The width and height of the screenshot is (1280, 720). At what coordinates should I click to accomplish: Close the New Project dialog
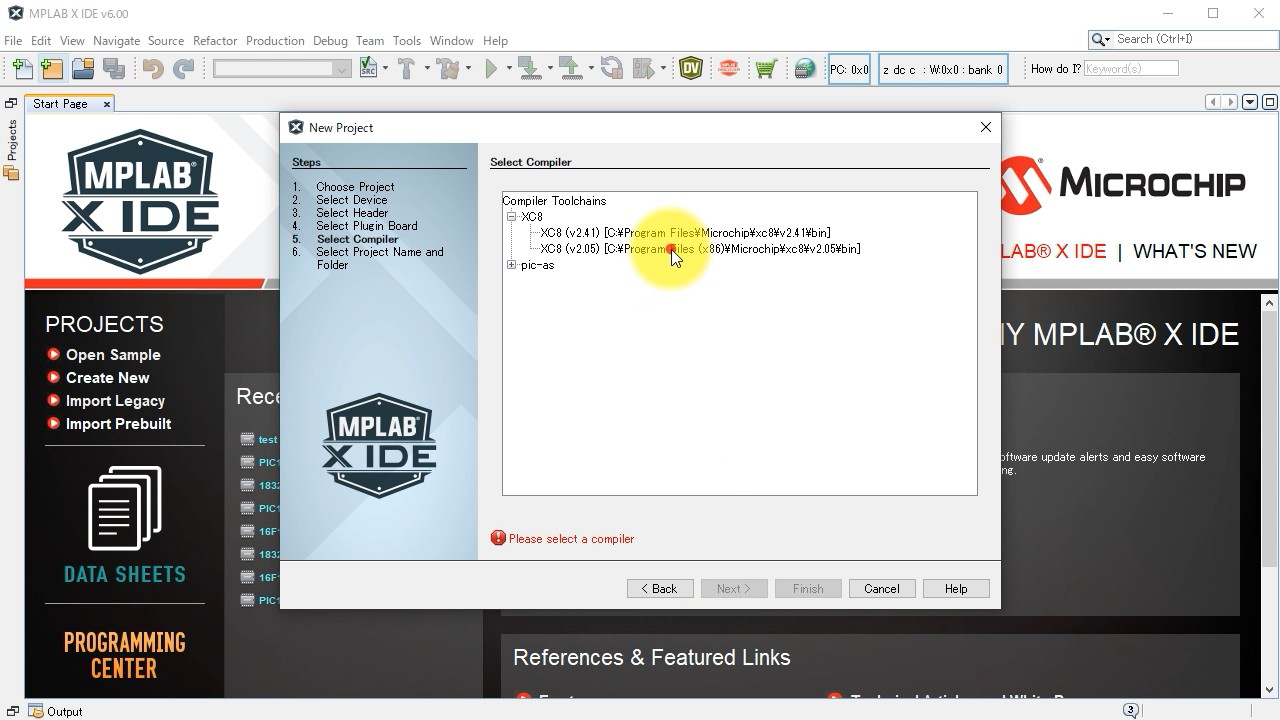[x=986, y=127]
